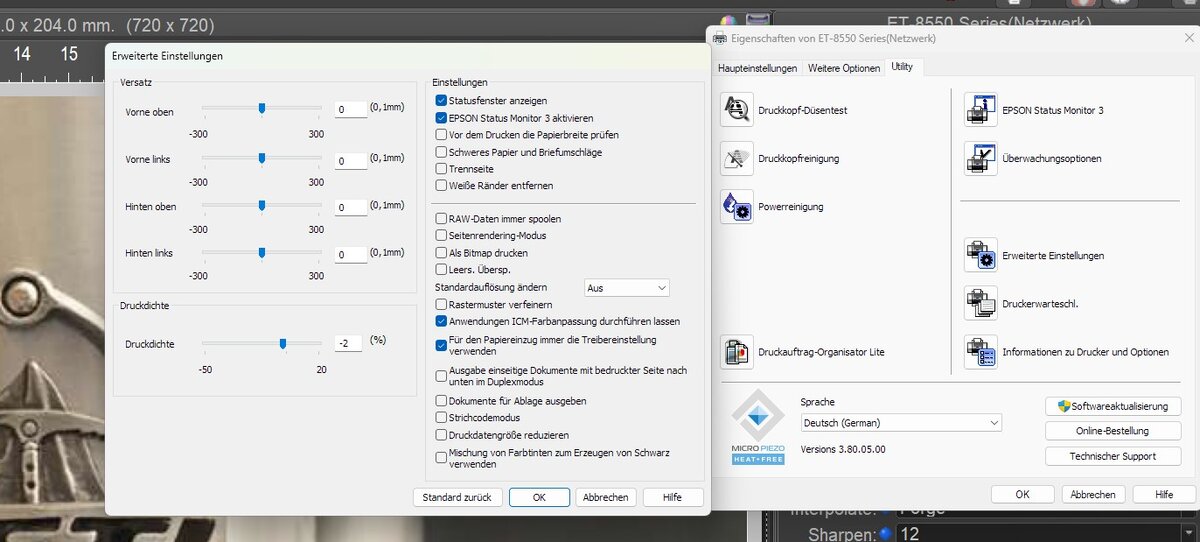
Task: Toggle Für den Papiereinzug Treibereinstellung verwenden
Action: pyautogui.click(x=441, y=346)
